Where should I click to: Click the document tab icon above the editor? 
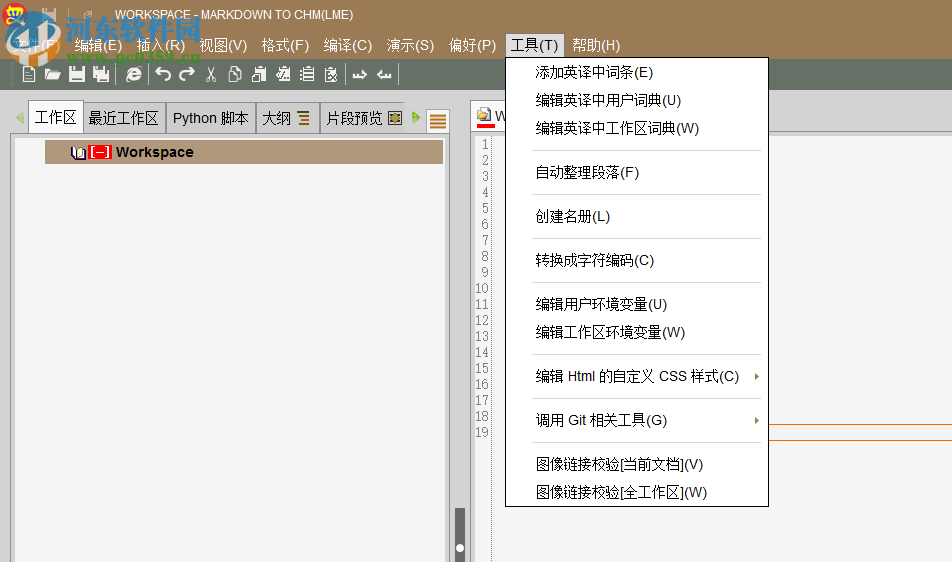click(484, 115)
